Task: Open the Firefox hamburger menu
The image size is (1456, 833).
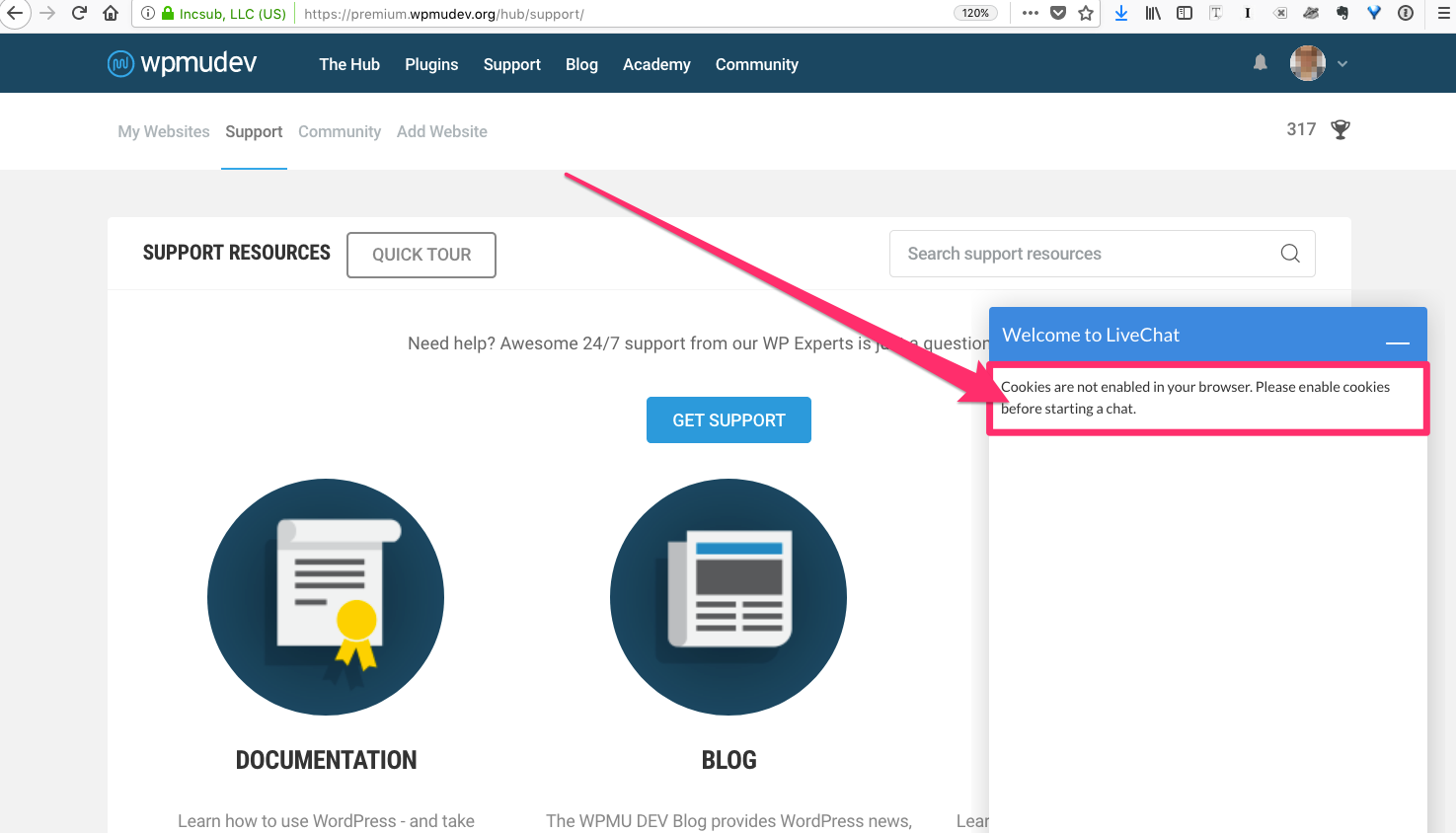Action: (1443, 13)
